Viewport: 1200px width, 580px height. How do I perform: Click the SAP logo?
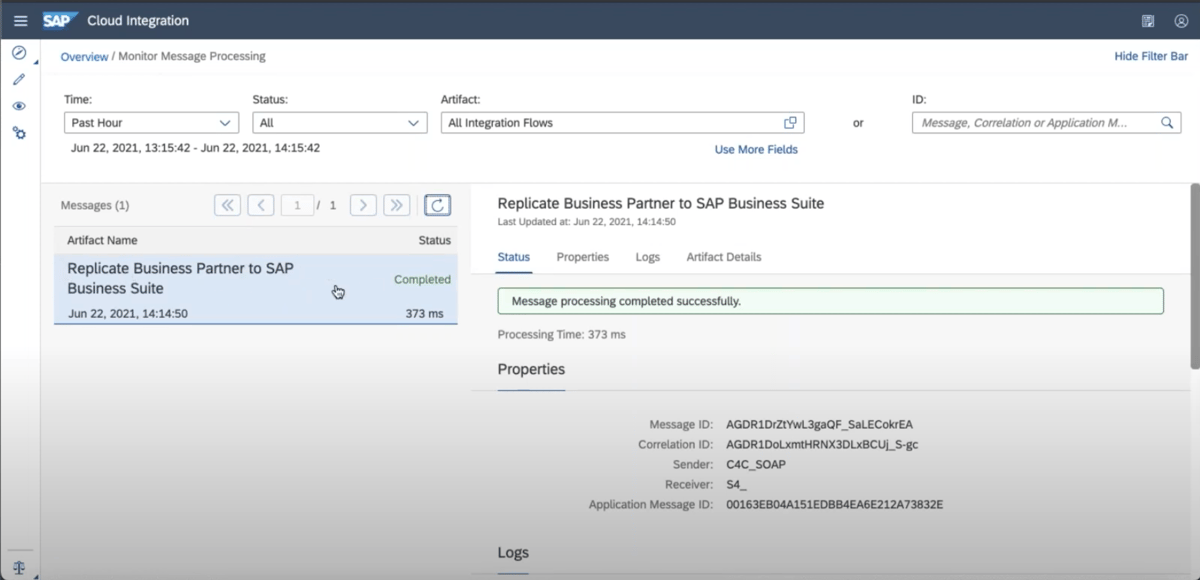pos(59,20)
